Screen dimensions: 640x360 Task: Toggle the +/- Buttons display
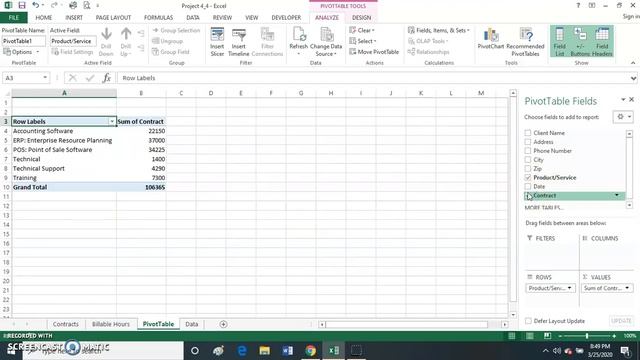point(580,42)
